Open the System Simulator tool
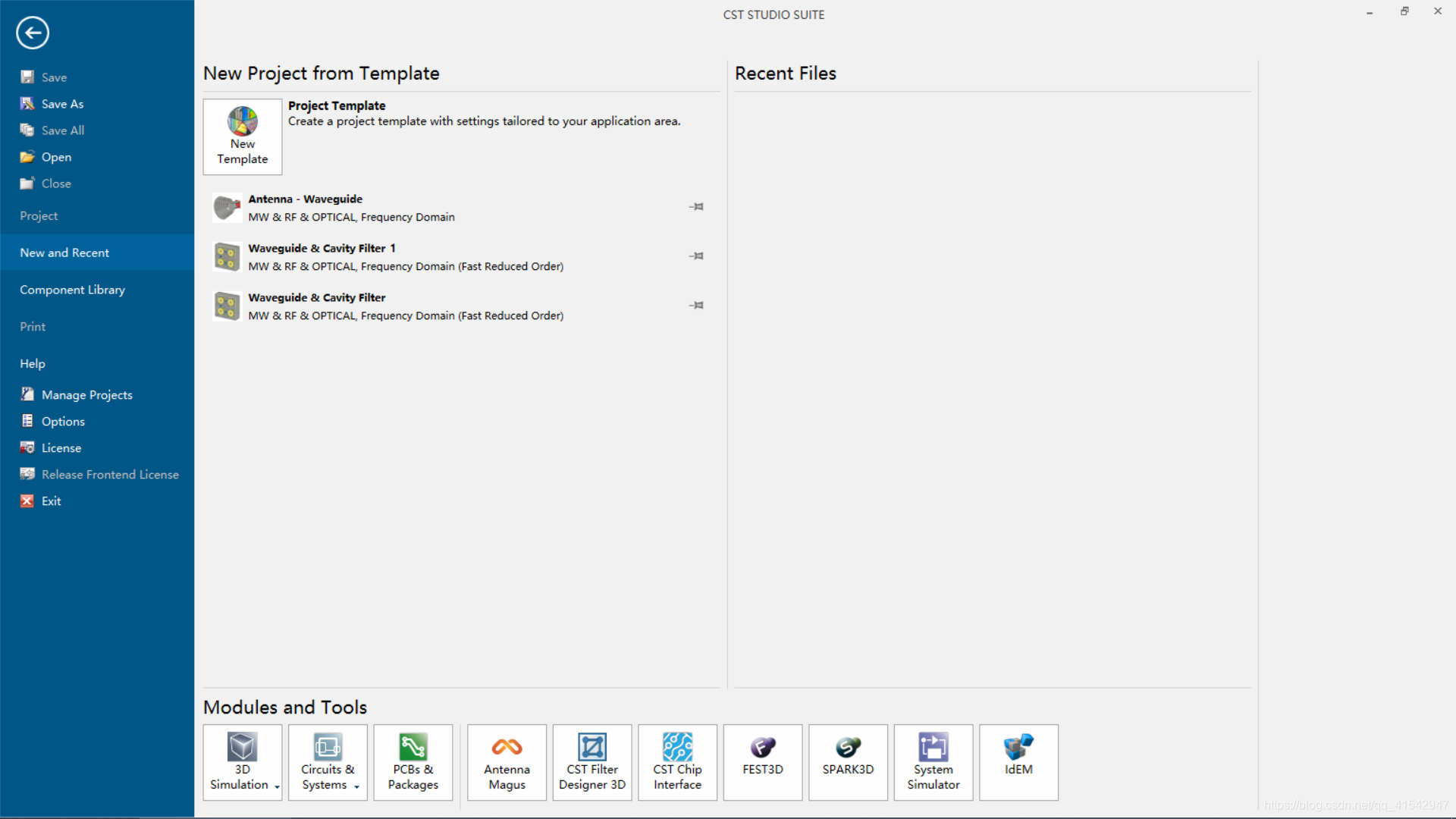This screenshot has height=819, width=1456. click(x=934, y=762)
